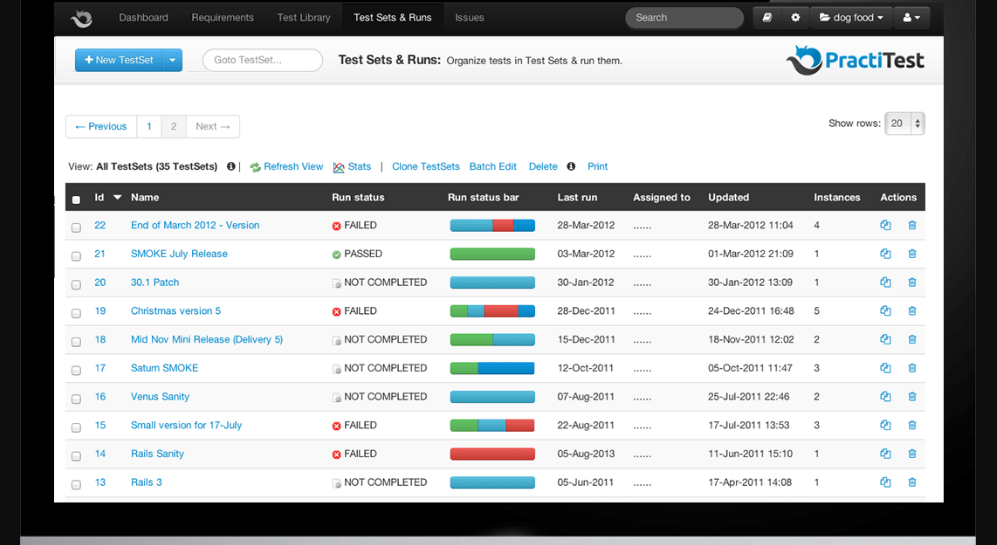
Task: Go to the Test Library tab
Action: pos(303,18)
